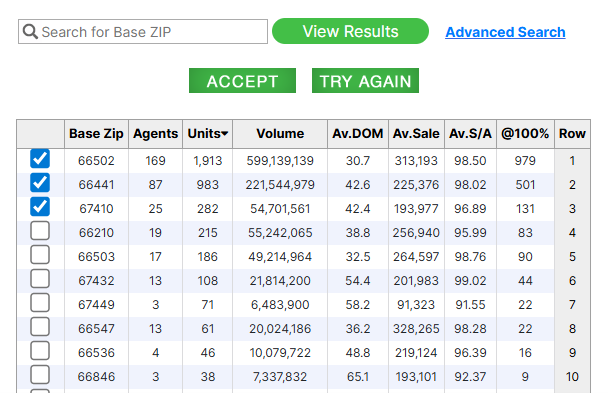
Task: Click the TRY AGAIN button
Action: (365, 81)
